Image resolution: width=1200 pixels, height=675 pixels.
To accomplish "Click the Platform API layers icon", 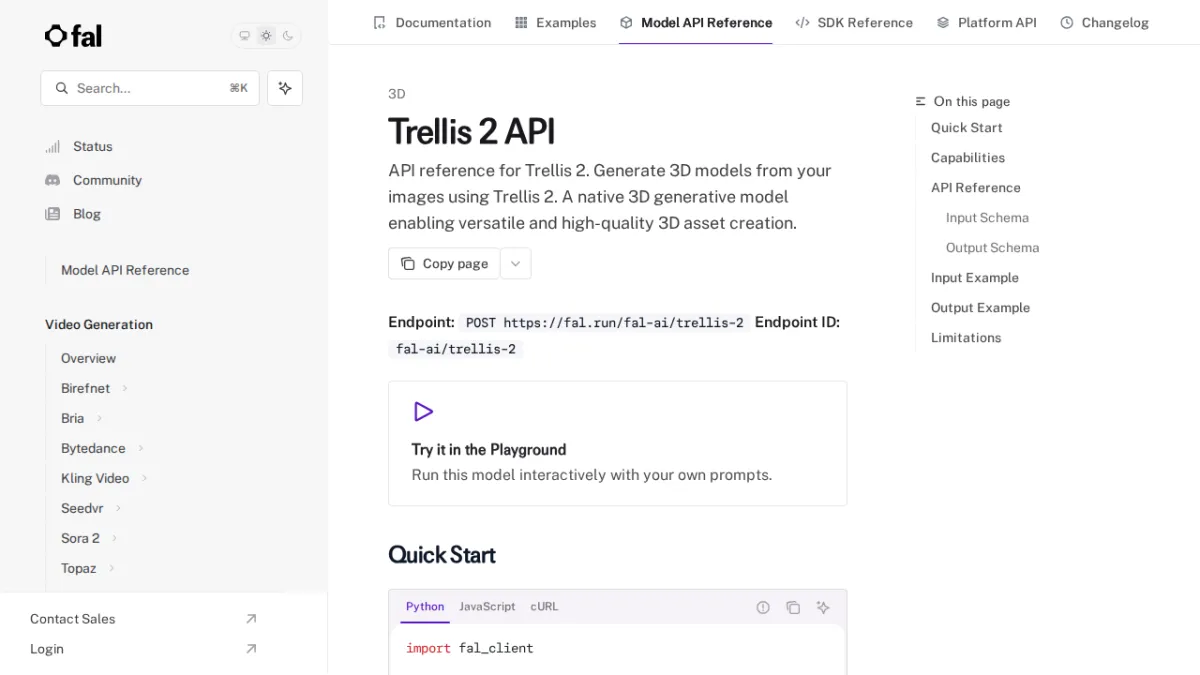I will click(x=943, y=22).
